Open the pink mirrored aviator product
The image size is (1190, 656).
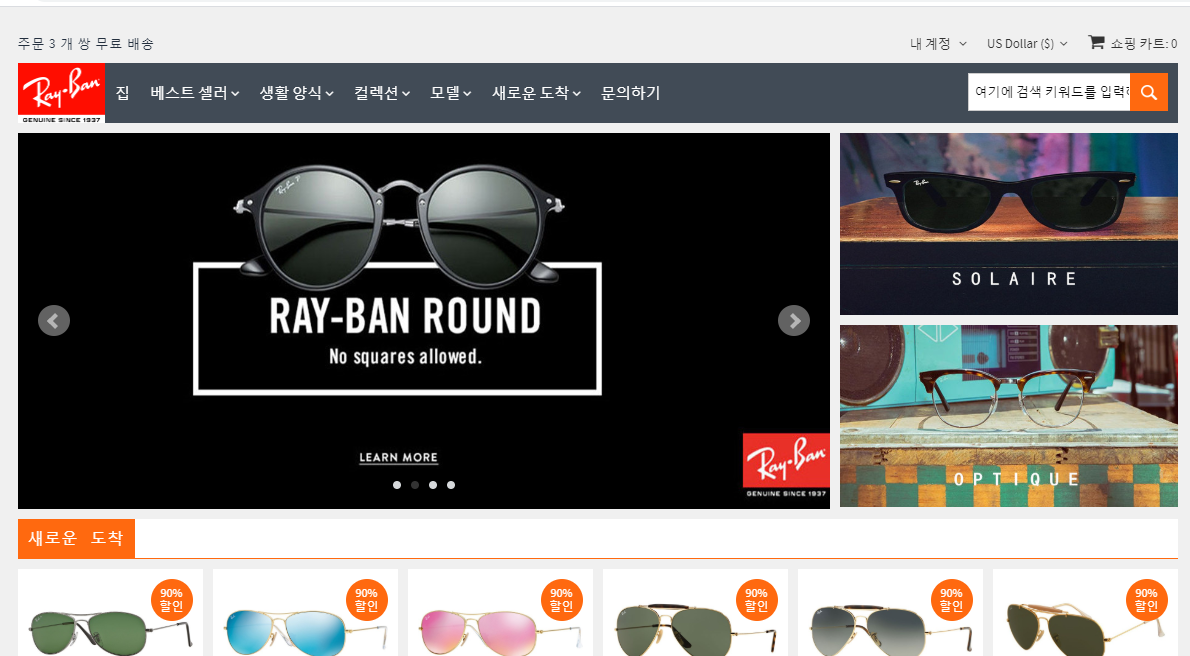click(500, 613)
